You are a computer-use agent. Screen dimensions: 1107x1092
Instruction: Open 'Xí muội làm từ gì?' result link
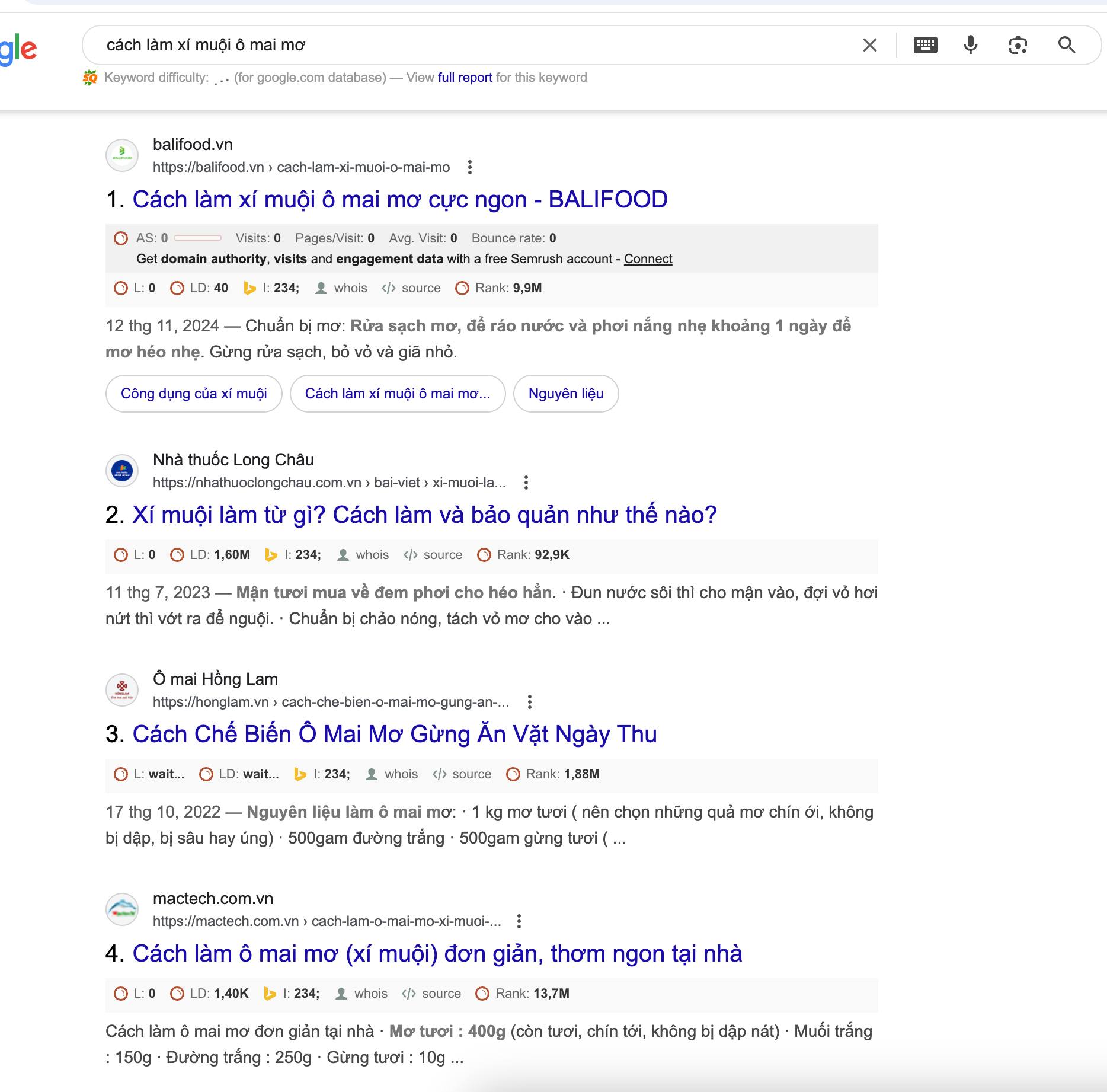pyautogui.click(x=424, y=515)
